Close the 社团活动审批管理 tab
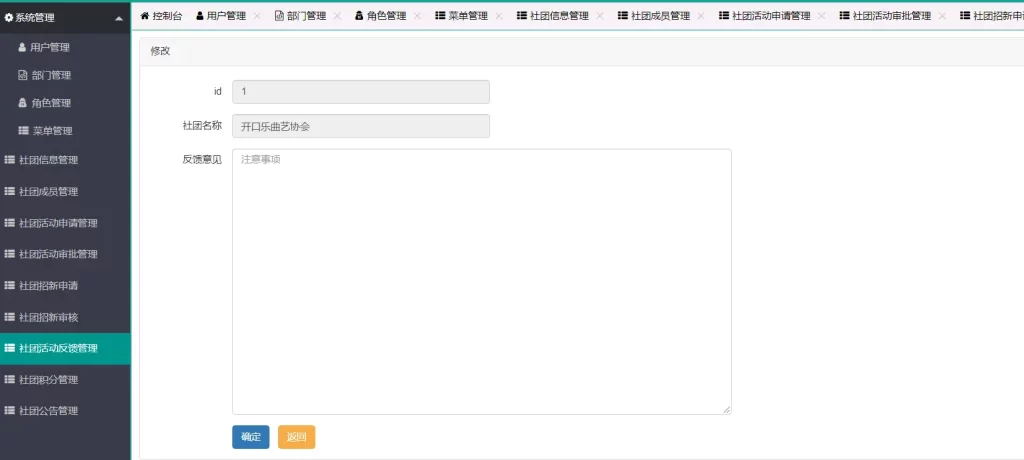The width and height of the screenshot is (1024, 460). pos(942,16)
